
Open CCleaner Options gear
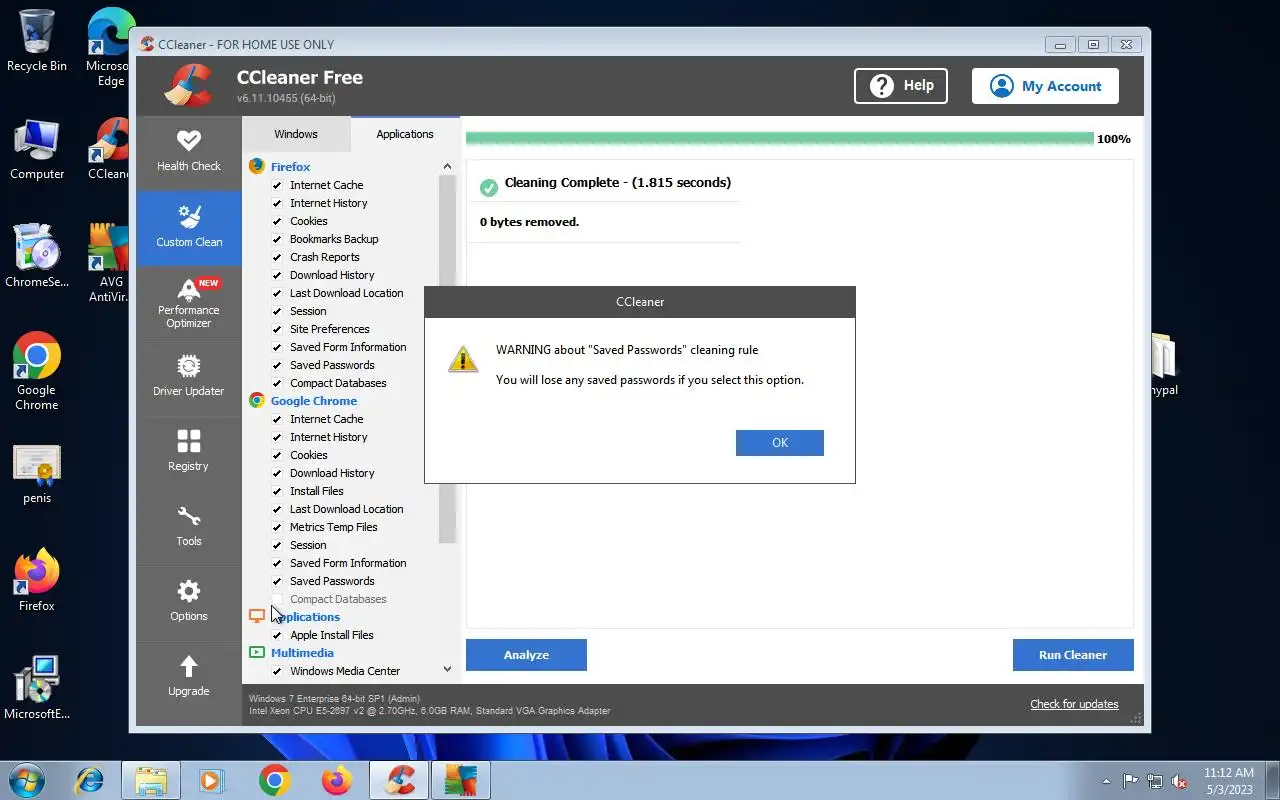coord(189,591)
